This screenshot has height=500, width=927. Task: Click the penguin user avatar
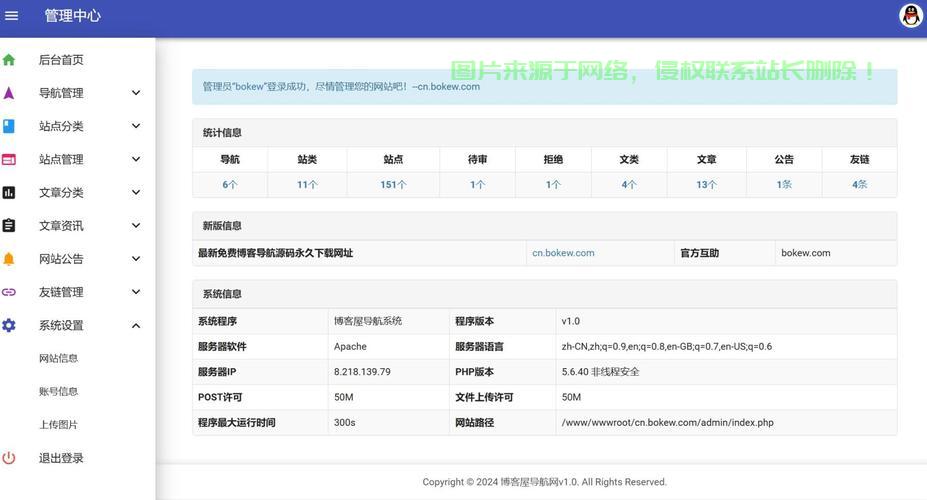(910, 16)
